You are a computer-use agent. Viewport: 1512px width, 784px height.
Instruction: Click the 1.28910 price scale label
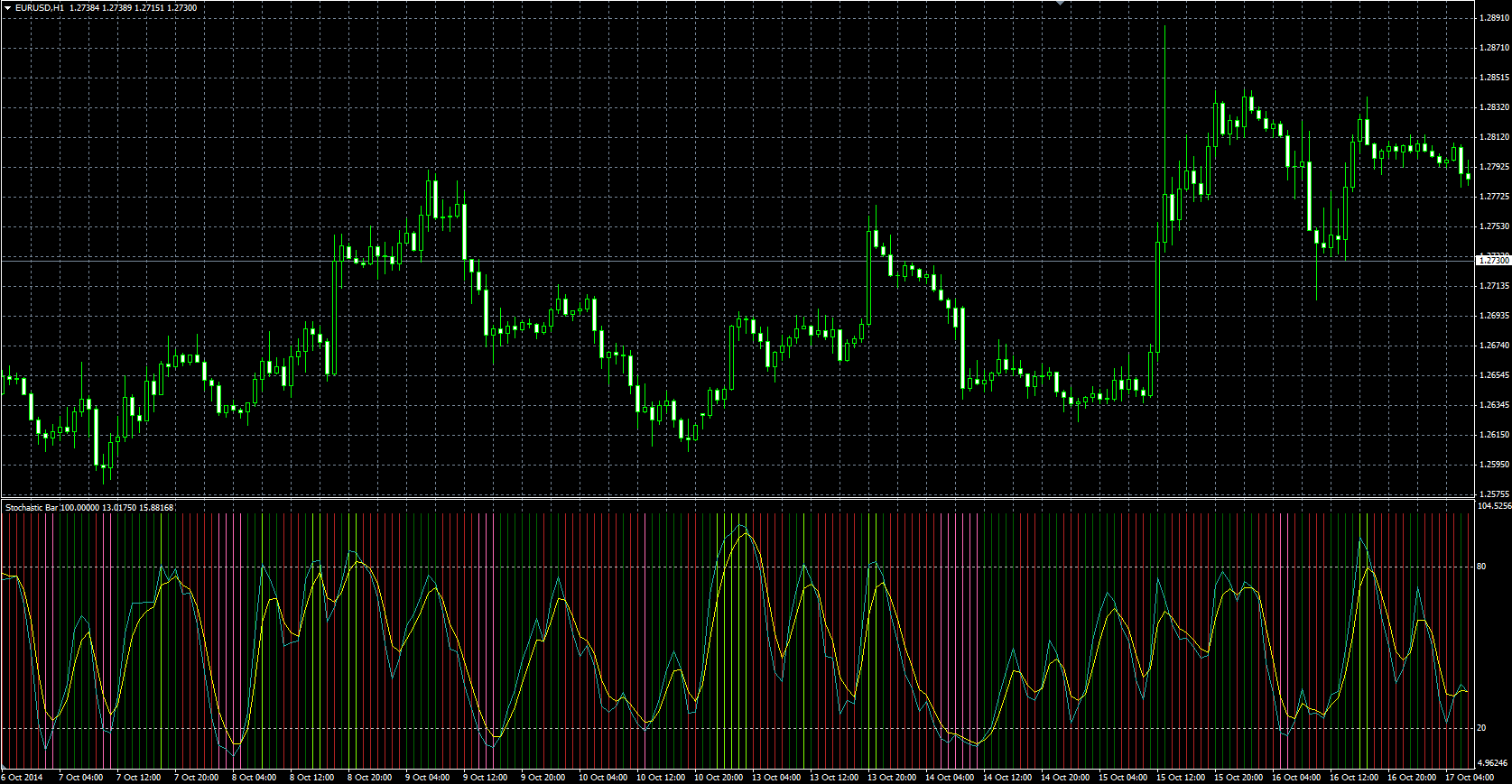coord(1494,18)
